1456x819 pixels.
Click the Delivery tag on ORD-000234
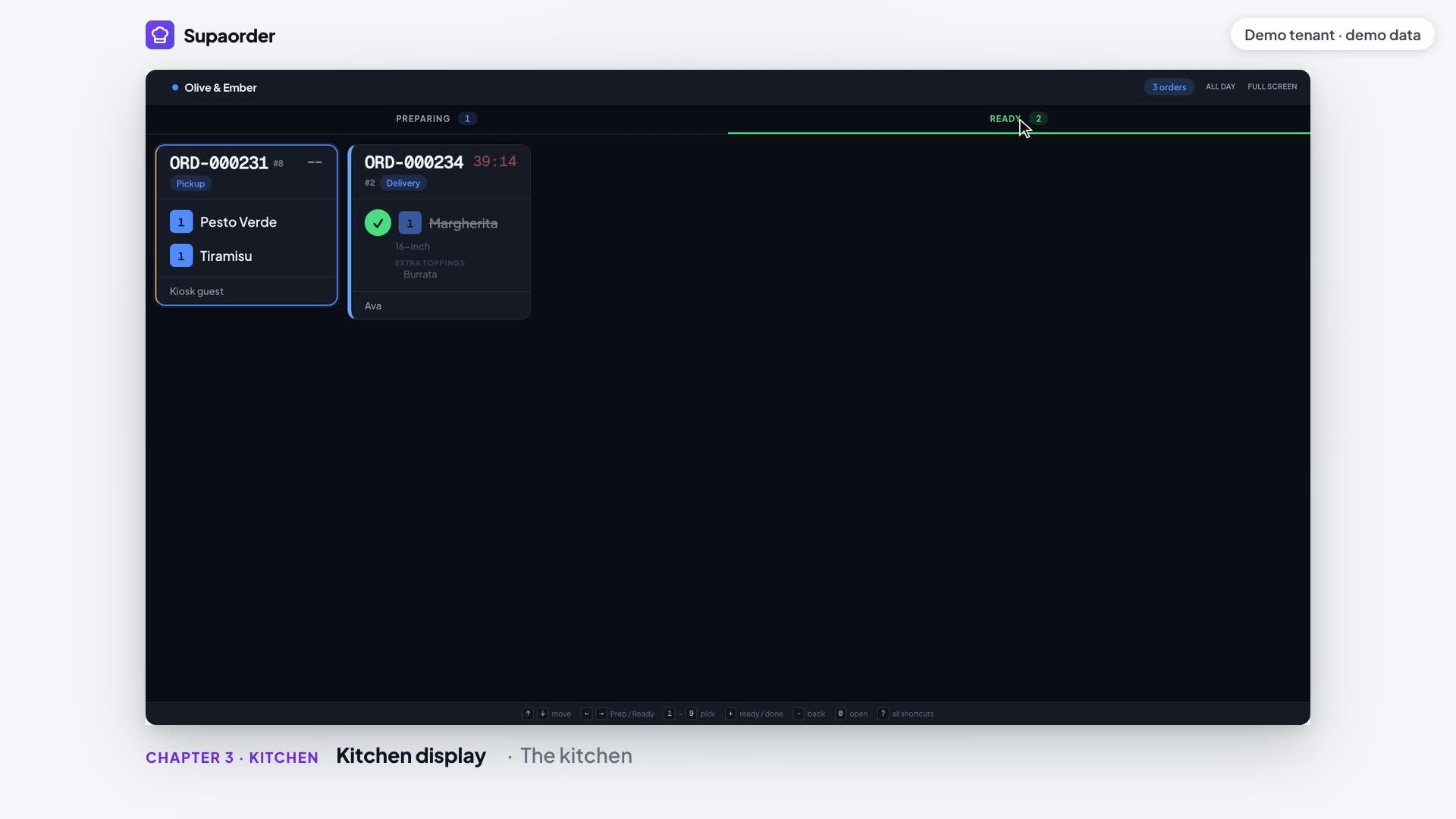403,183
